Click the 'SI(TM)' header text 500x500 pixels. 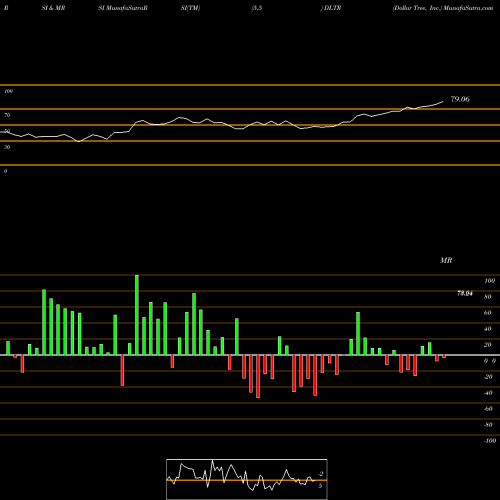(x=190, y=8)
